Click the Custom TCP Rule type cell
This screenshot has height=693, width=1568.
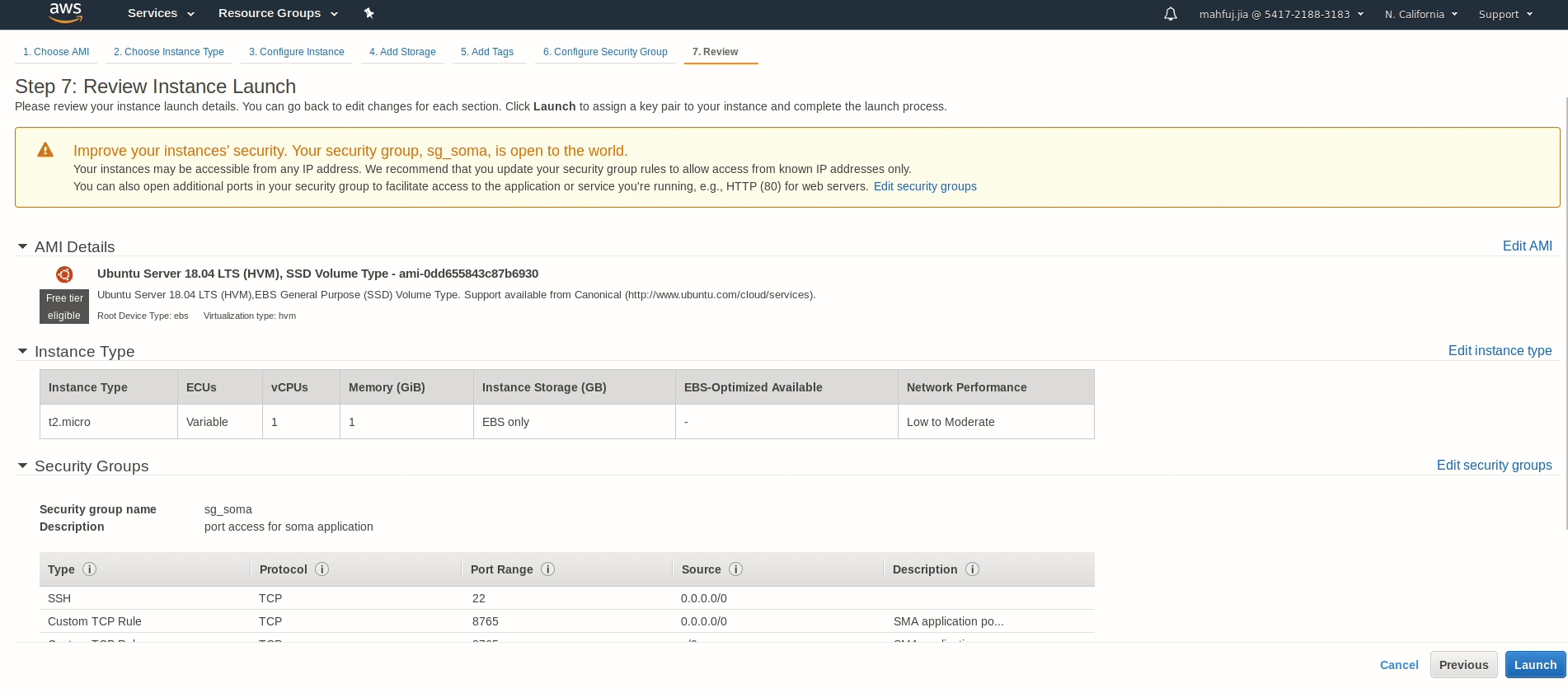(x=95, y=621)
